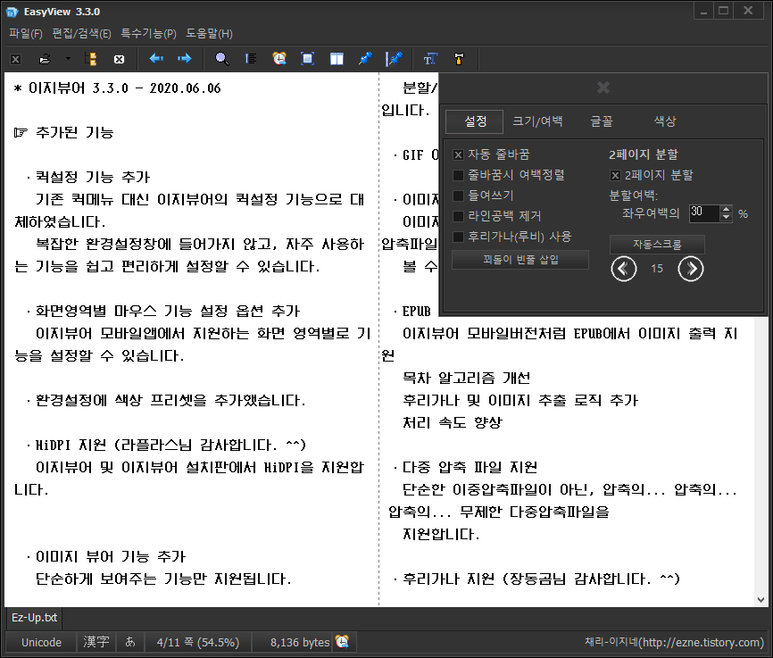Click the '추가된 기능' heading text
Viewport: 773px width, 658px height.
point(74,133)
